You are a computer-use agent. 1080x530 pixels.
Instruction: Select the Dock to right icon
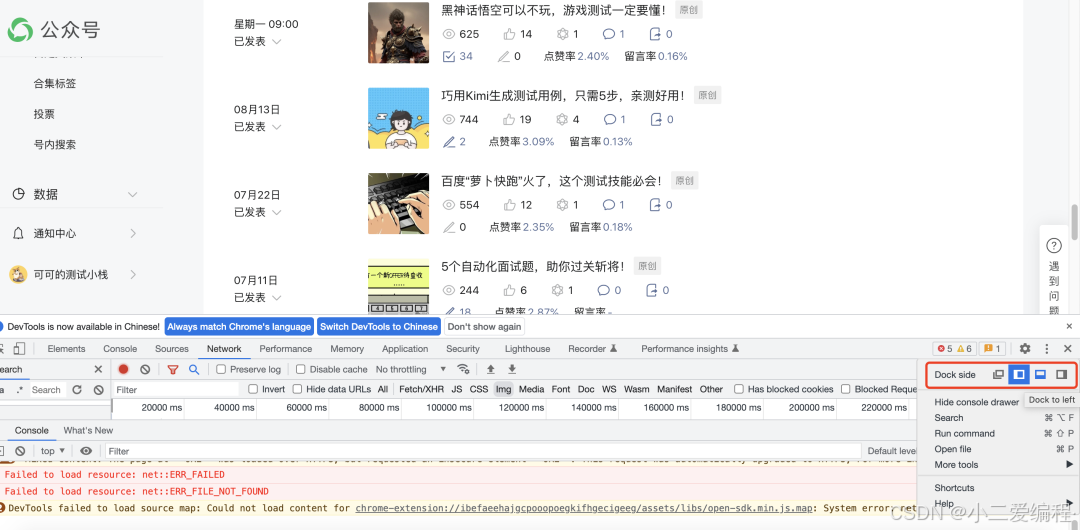click(1061, 375)
